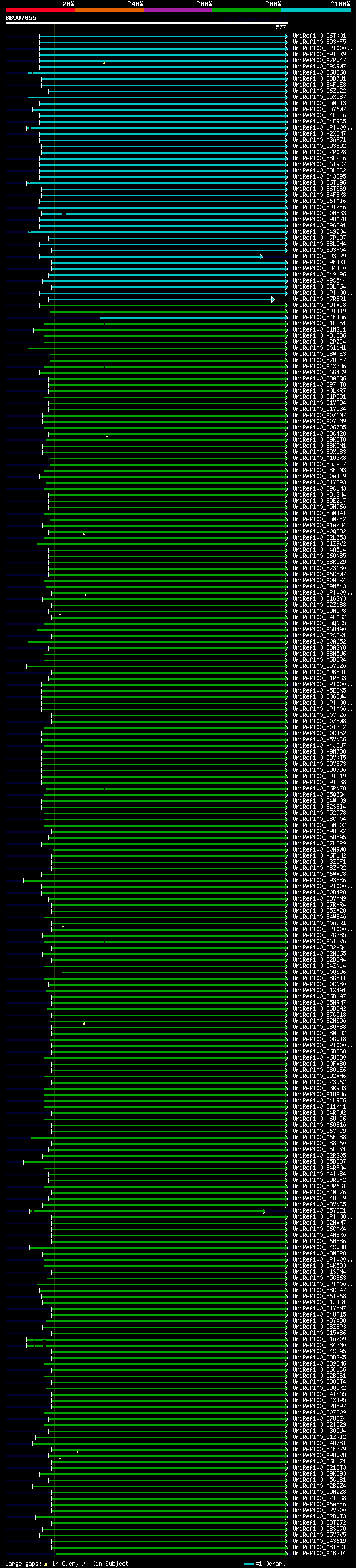Select hit UniRef100_O06735
Screen dimensions: 356x1568
tap(319, 427)
